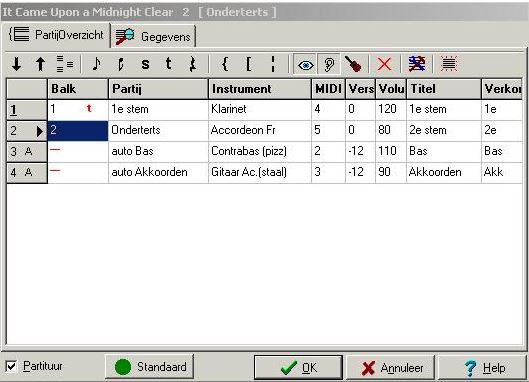529x382 pixels.
Task: Click the square bracket icon
Action: click(249, 63)
